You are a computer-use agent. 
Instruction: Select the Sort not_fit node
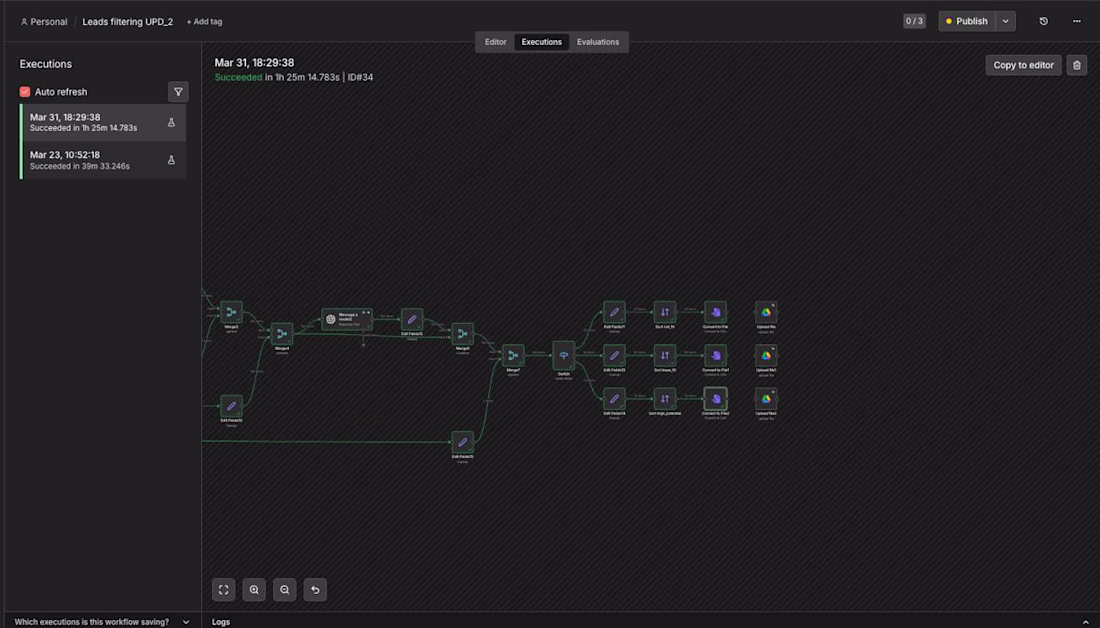664,312
